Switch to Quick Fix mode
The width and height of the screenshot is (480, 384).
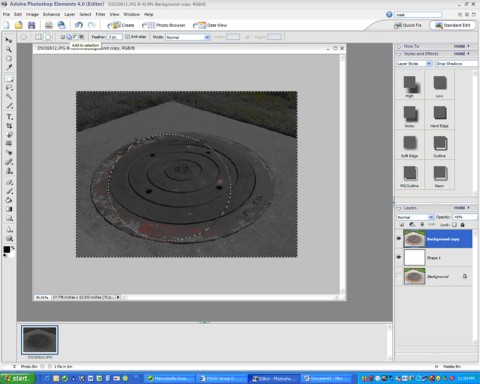point(408,25)
